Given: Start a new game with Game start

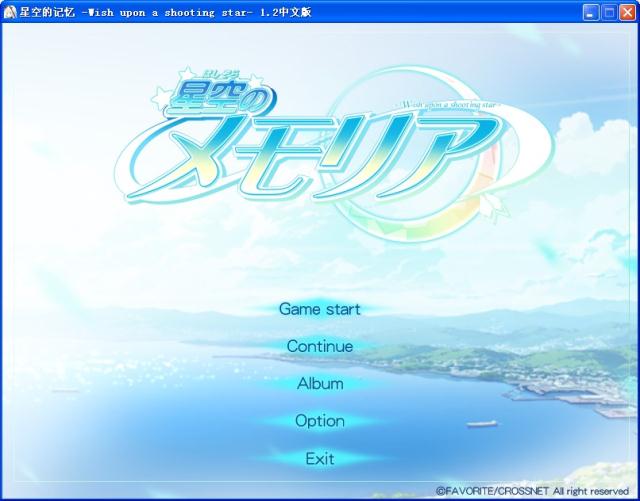Looking at the screenshot, I should click(x=320, y=309).
